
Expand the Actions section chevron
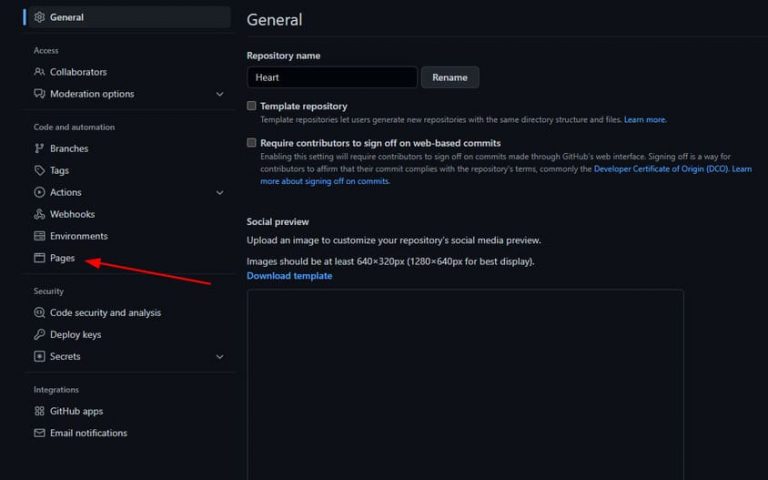pos(219,192)
